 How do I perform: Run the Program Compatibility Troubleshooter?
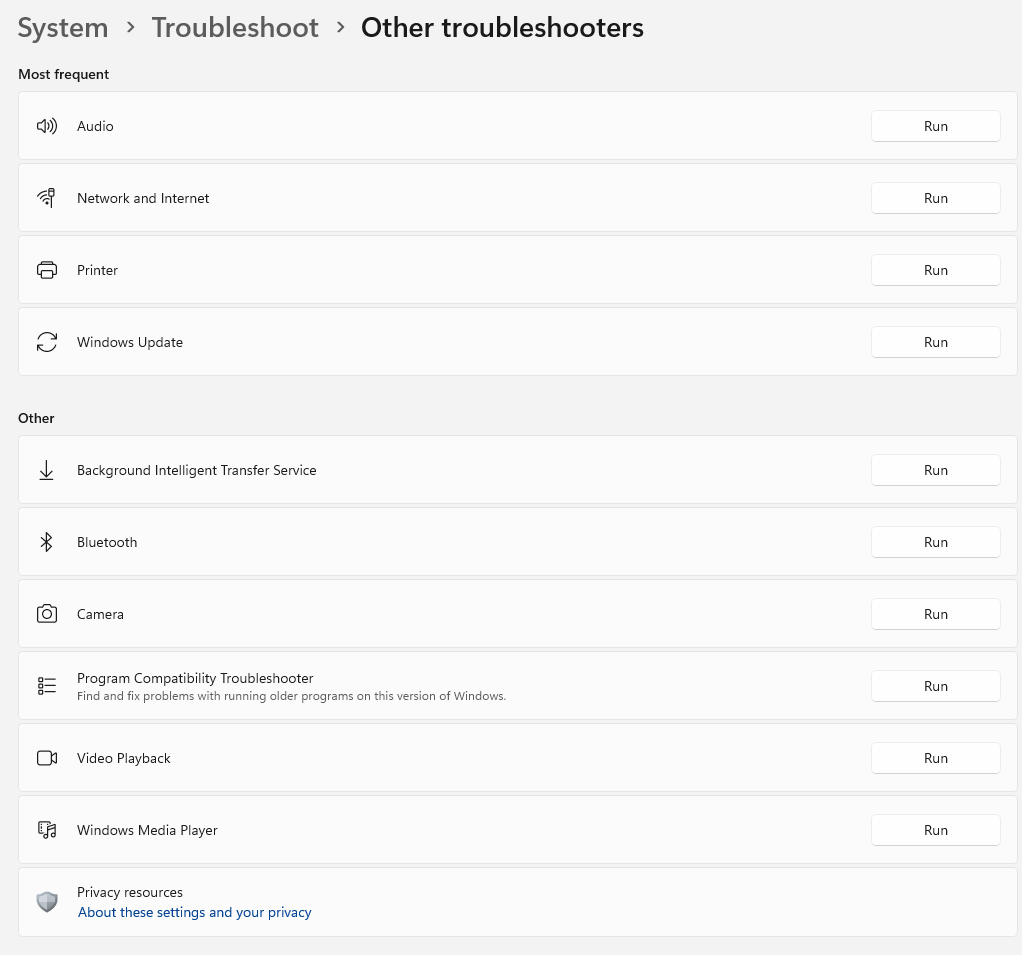point(935,686)
